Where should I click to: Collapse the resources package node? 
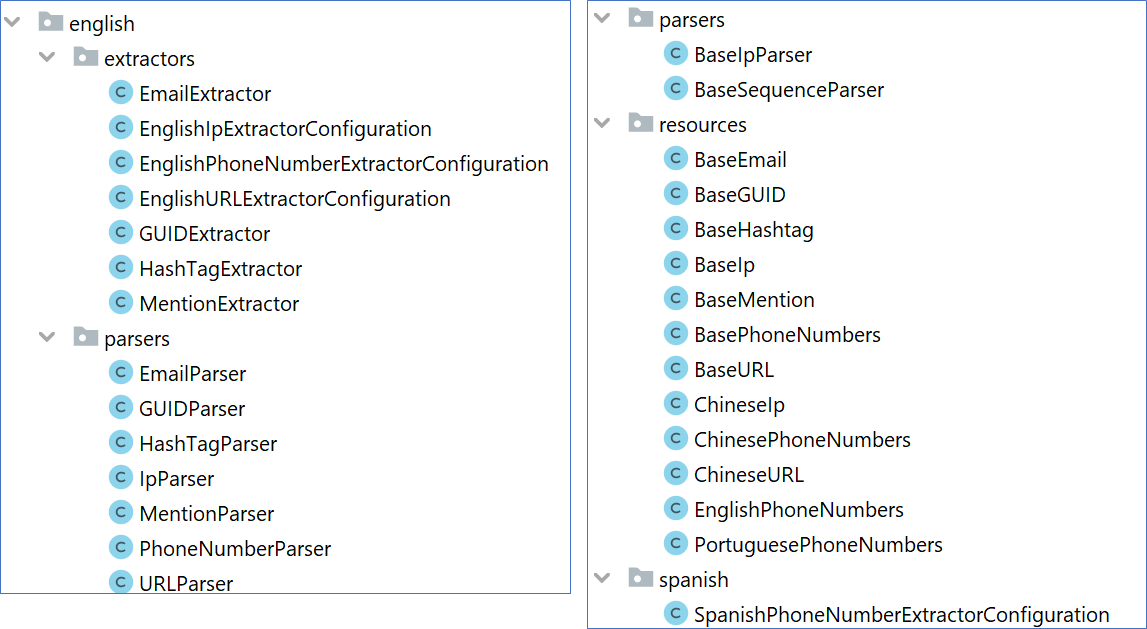(602, 123)
